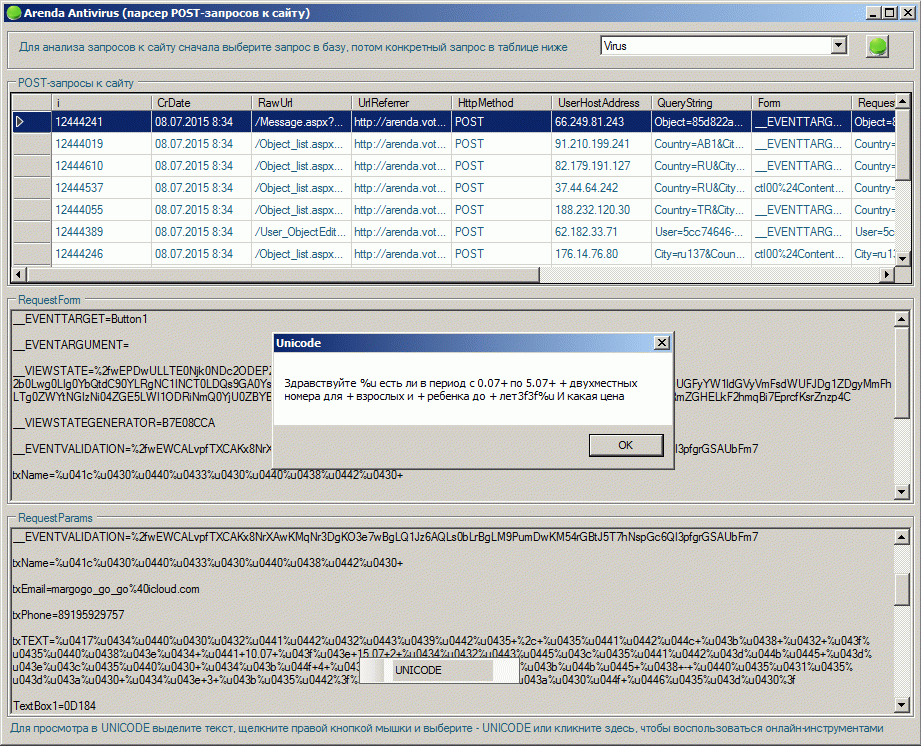Click IP address 82.179.191.127 cell

coord(601,166)
